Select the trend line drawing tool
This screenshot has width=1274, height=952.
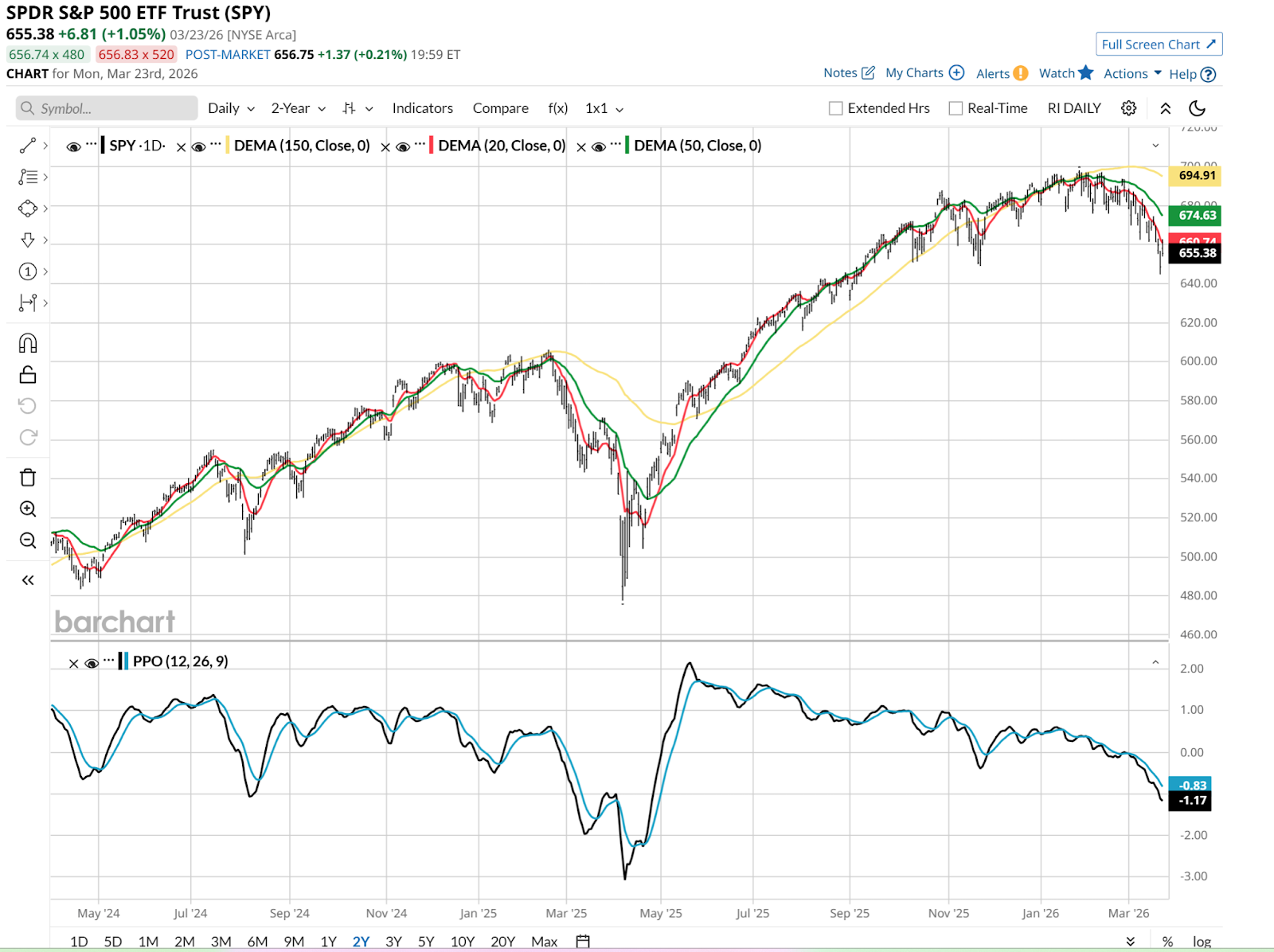tap(28, 146)
